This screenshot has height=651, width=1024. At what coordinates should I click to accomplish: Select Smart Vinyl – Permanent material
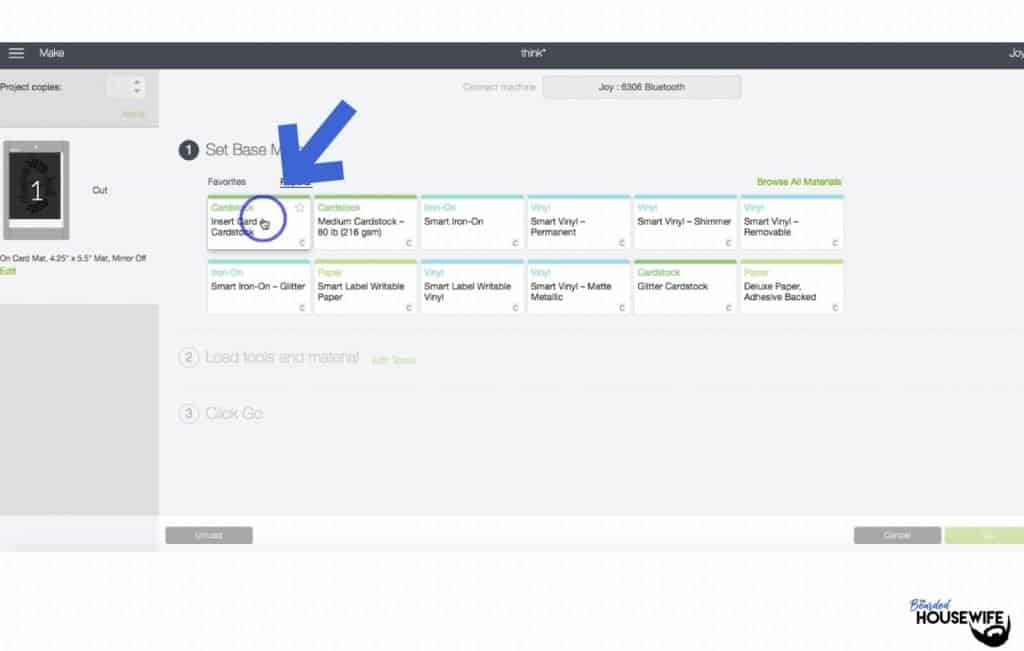[x=578, y=223]
